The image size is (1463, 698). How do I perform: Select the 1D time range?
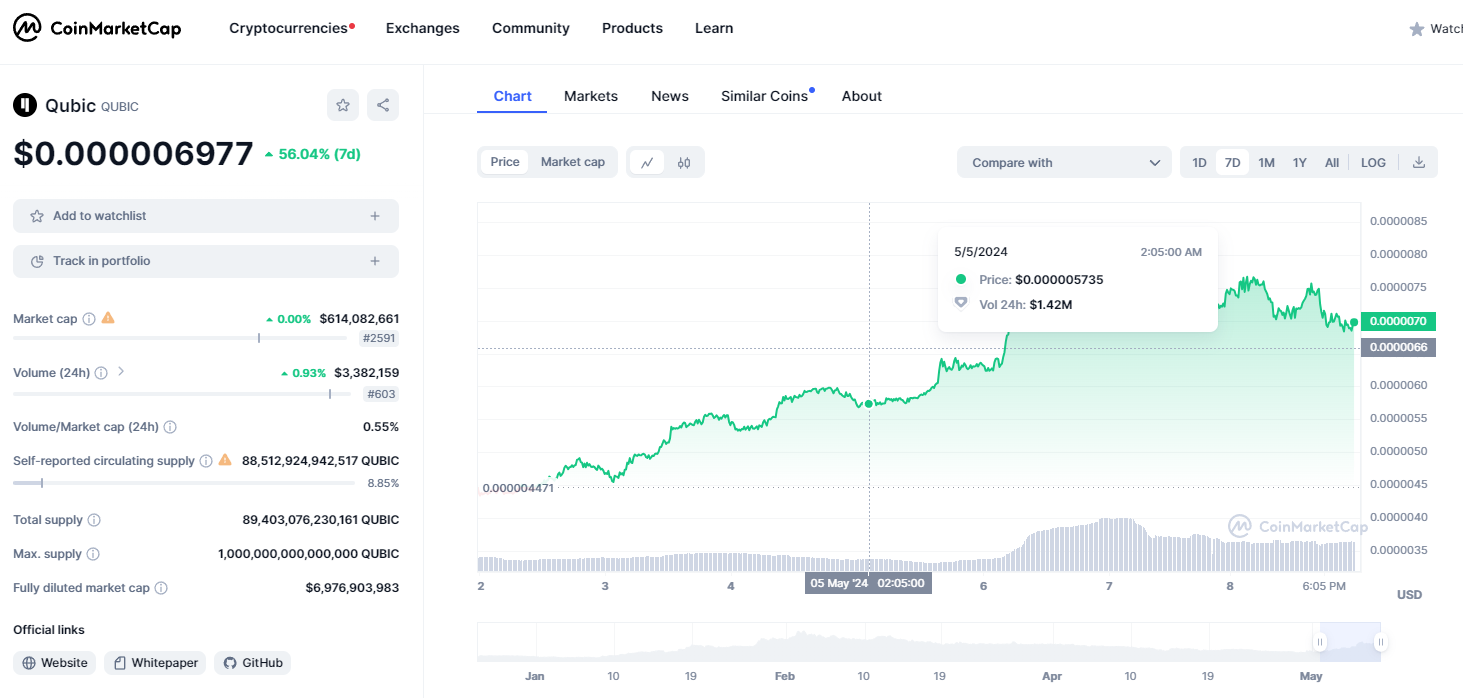pos(1199,162)
